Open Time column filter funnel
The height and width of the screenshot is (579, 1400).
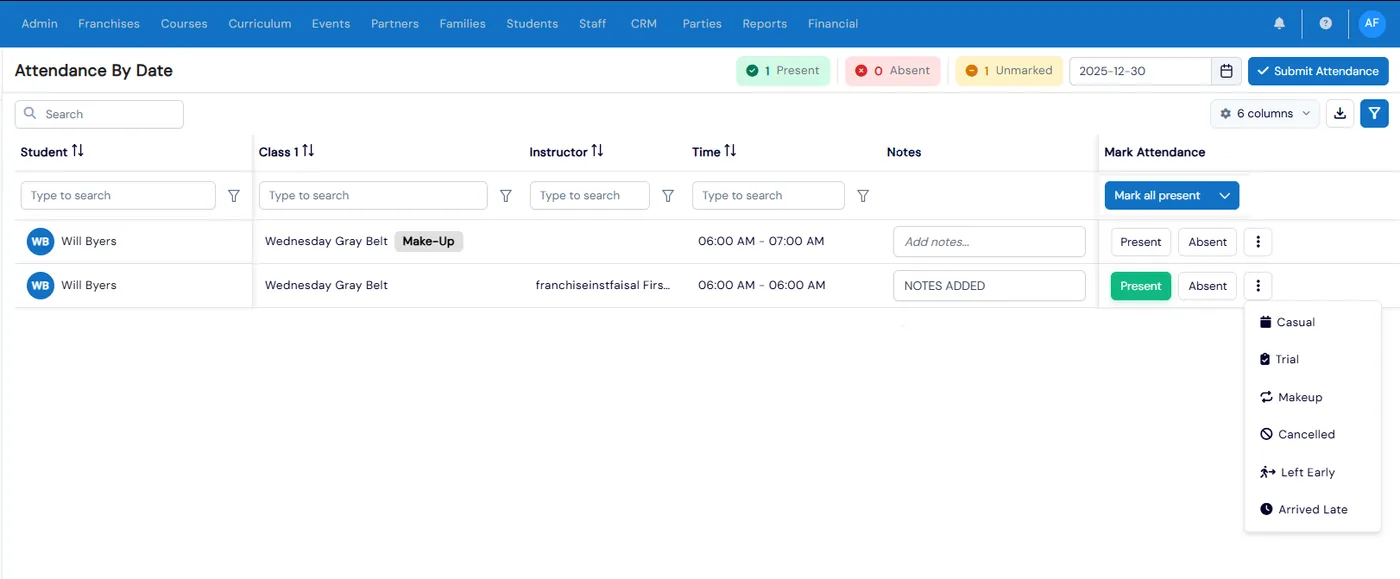pyautogui.click(x=863, y=196)
